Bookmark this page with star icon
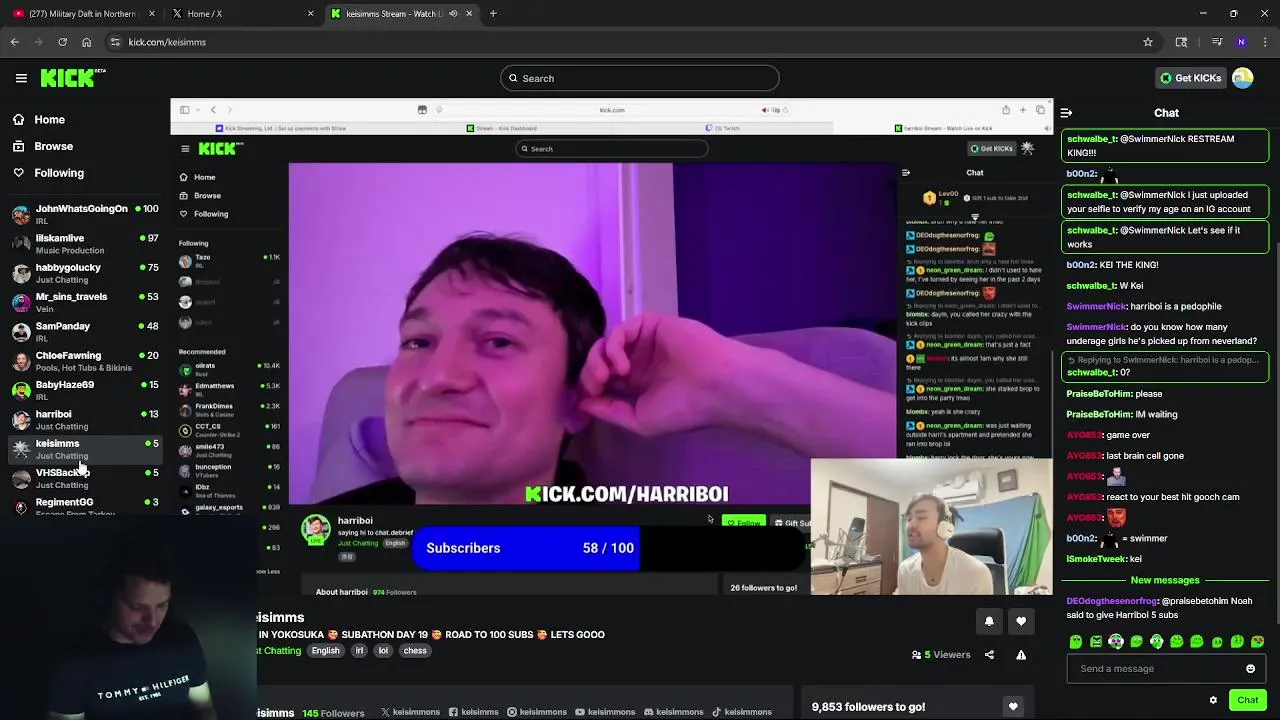The image size is (1280, 720). tap(1148, 42)
